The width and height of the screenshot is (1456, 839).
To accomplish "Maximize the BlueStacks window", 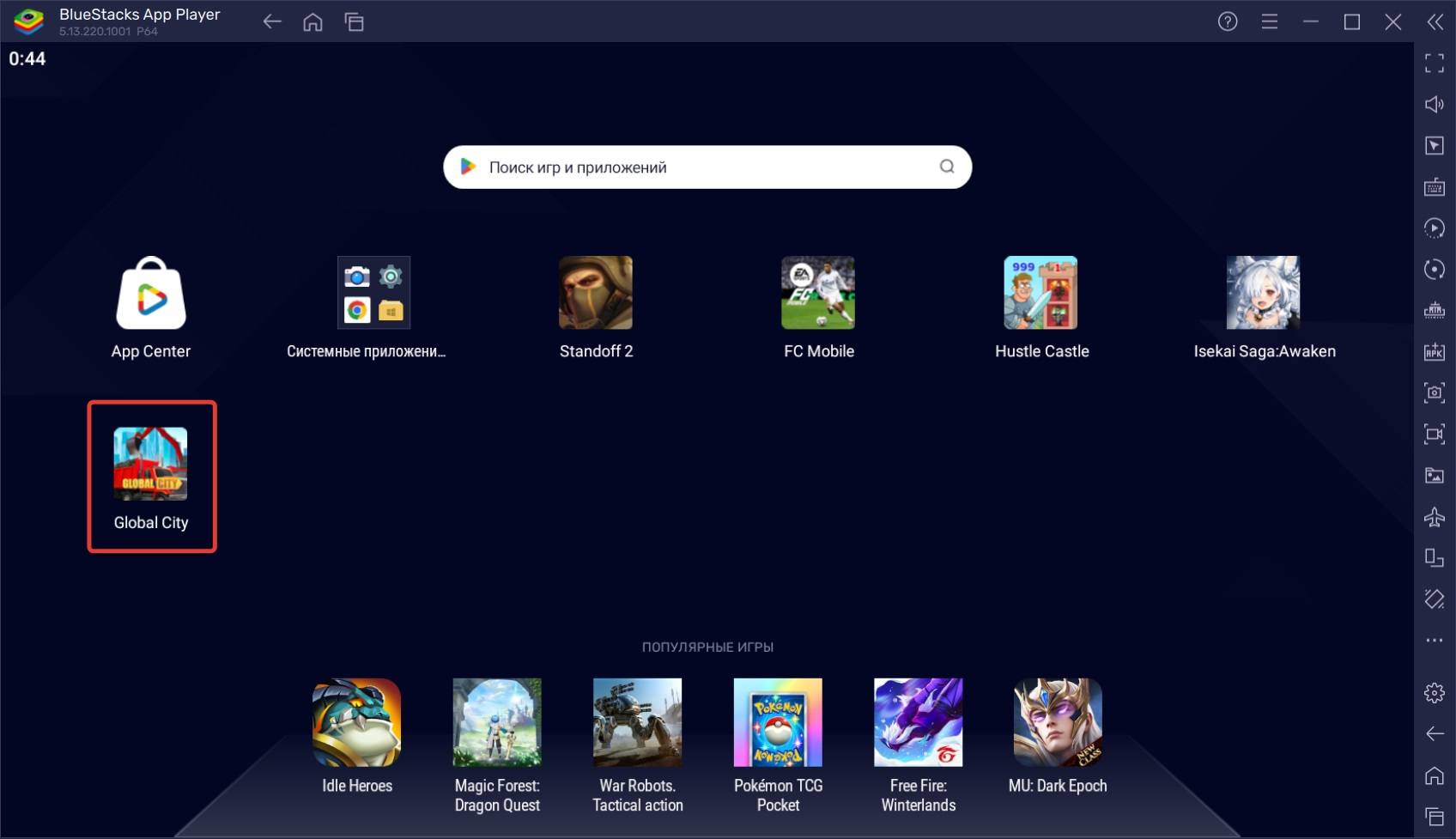I will point(1352,22).
